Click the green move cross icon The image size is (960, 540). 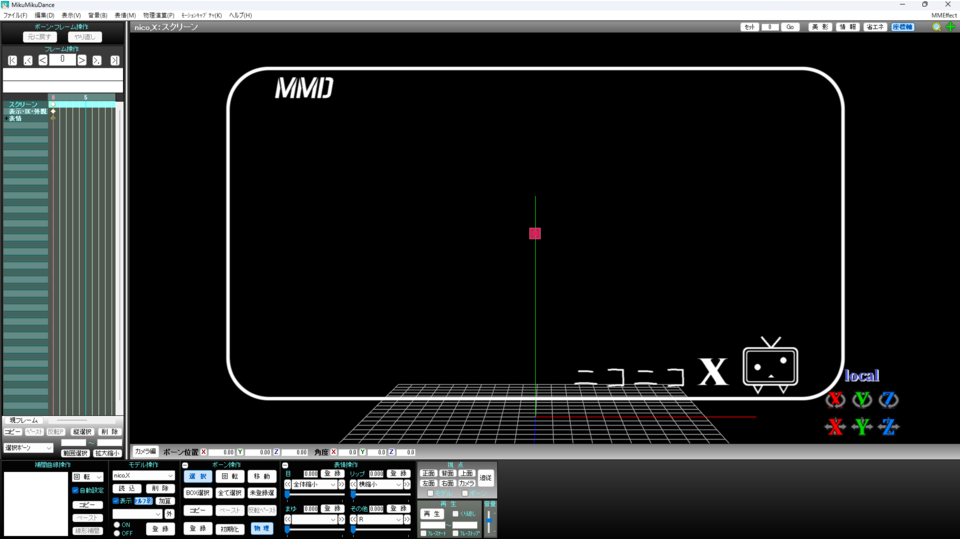(950, 27)
